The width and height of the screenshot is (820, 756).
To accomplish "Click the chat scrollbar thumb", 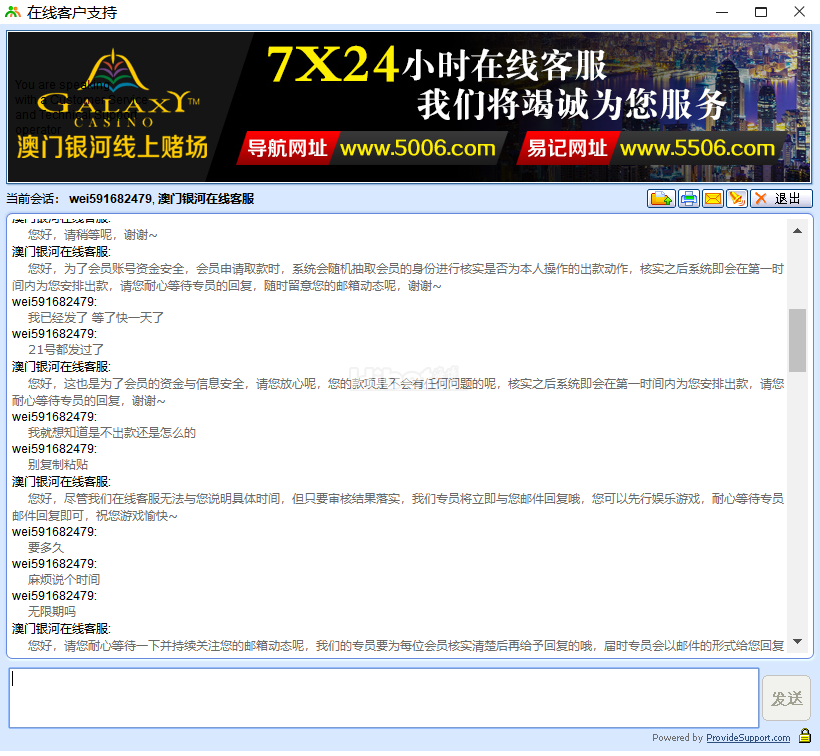I will point(797,340).
